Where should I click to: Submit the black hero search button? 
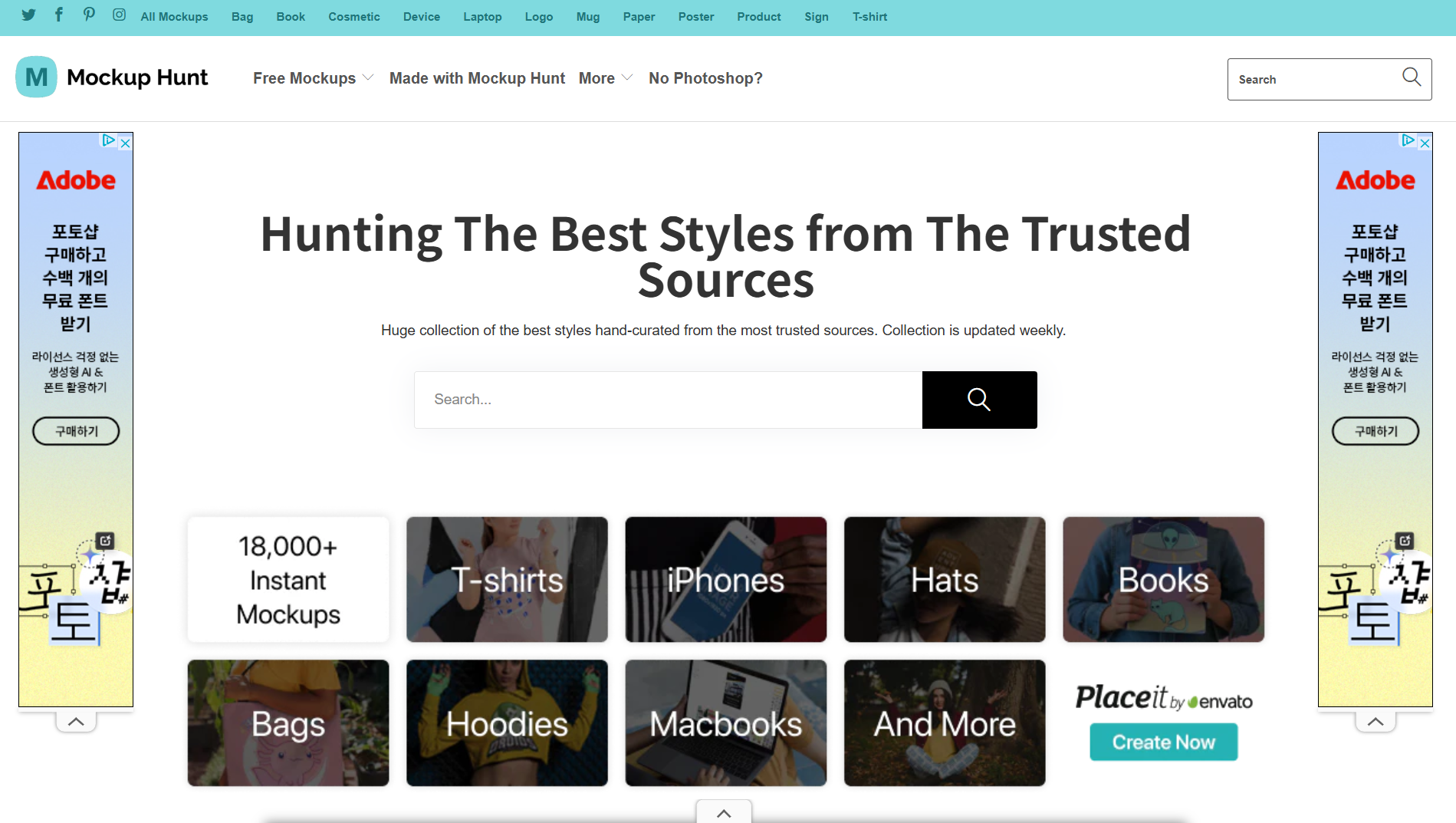point(979,400)
